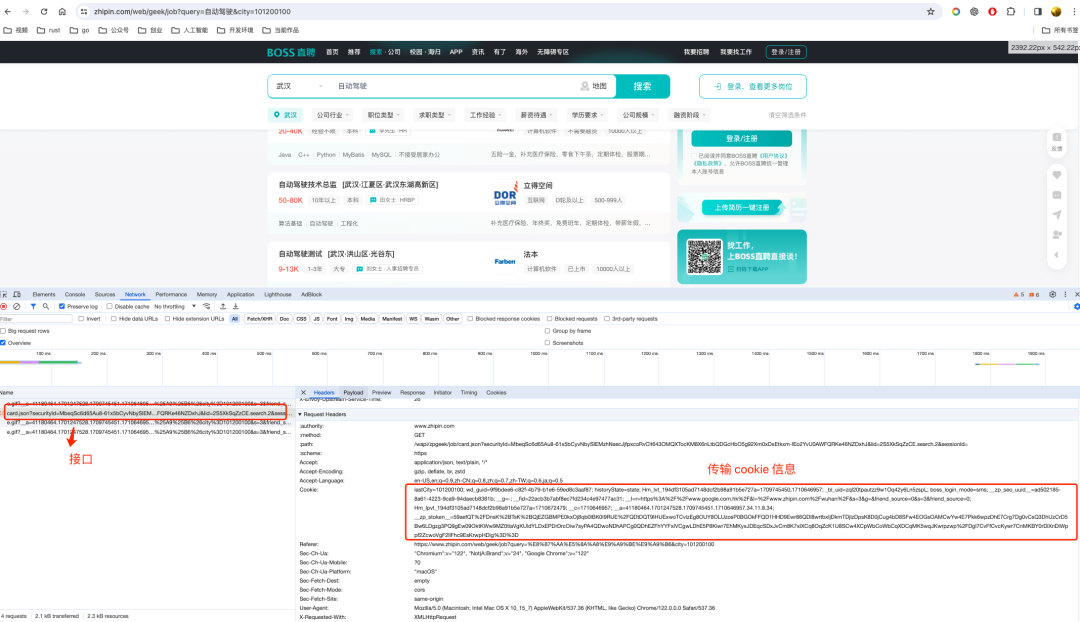Click 上传简历一键注册 button
1080x622 pixels.
742,207
